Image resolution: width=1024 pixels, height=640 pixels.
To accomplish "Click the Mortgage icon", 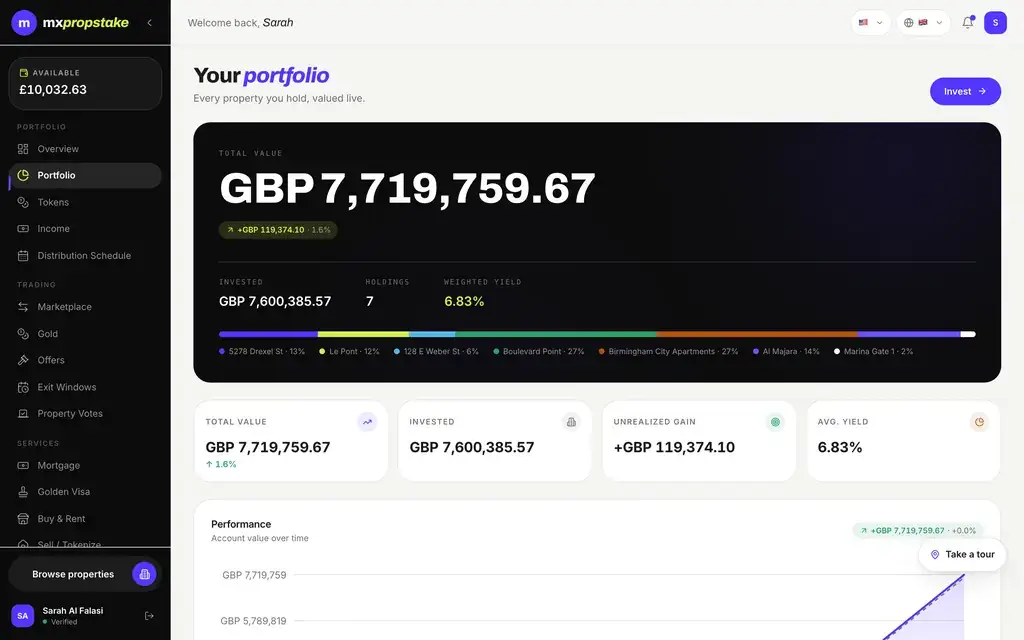I will pos(23,466).
